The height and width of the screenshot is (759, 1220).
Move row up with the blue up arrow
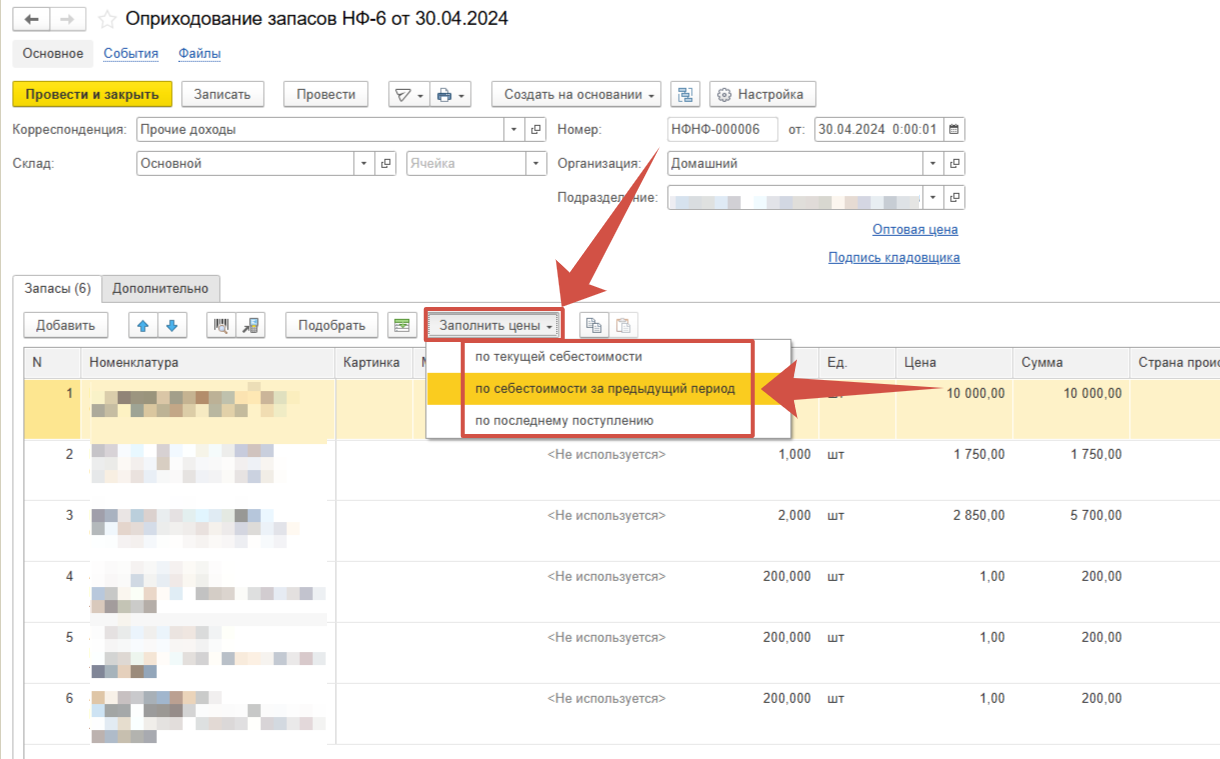(x=143, y=325)
